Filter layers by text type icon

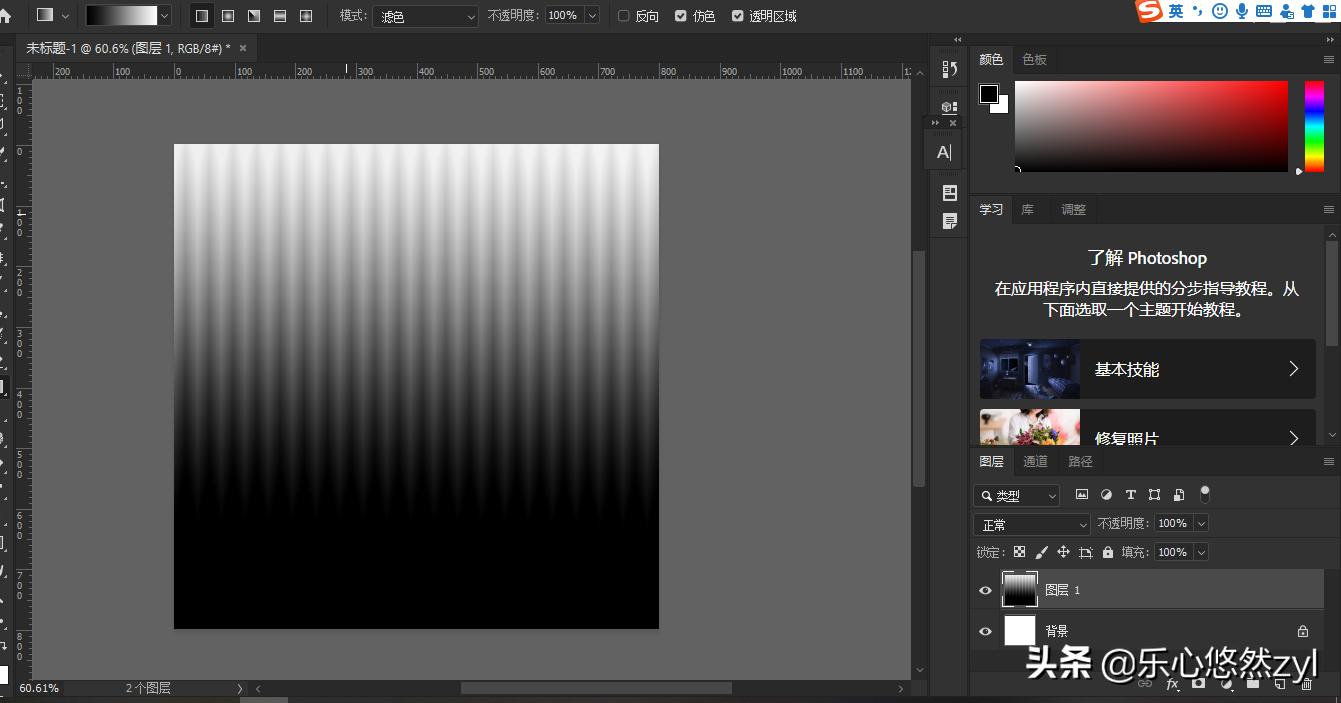click(1130, 495)
